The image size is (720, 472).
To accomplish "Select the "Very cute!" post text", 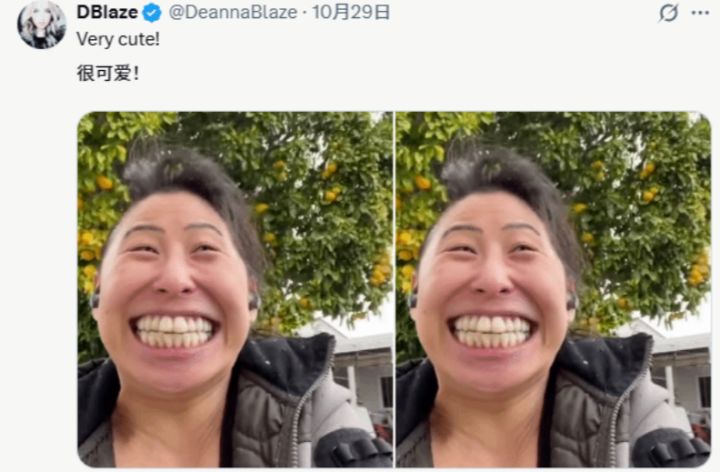I will tap(118, 39).
